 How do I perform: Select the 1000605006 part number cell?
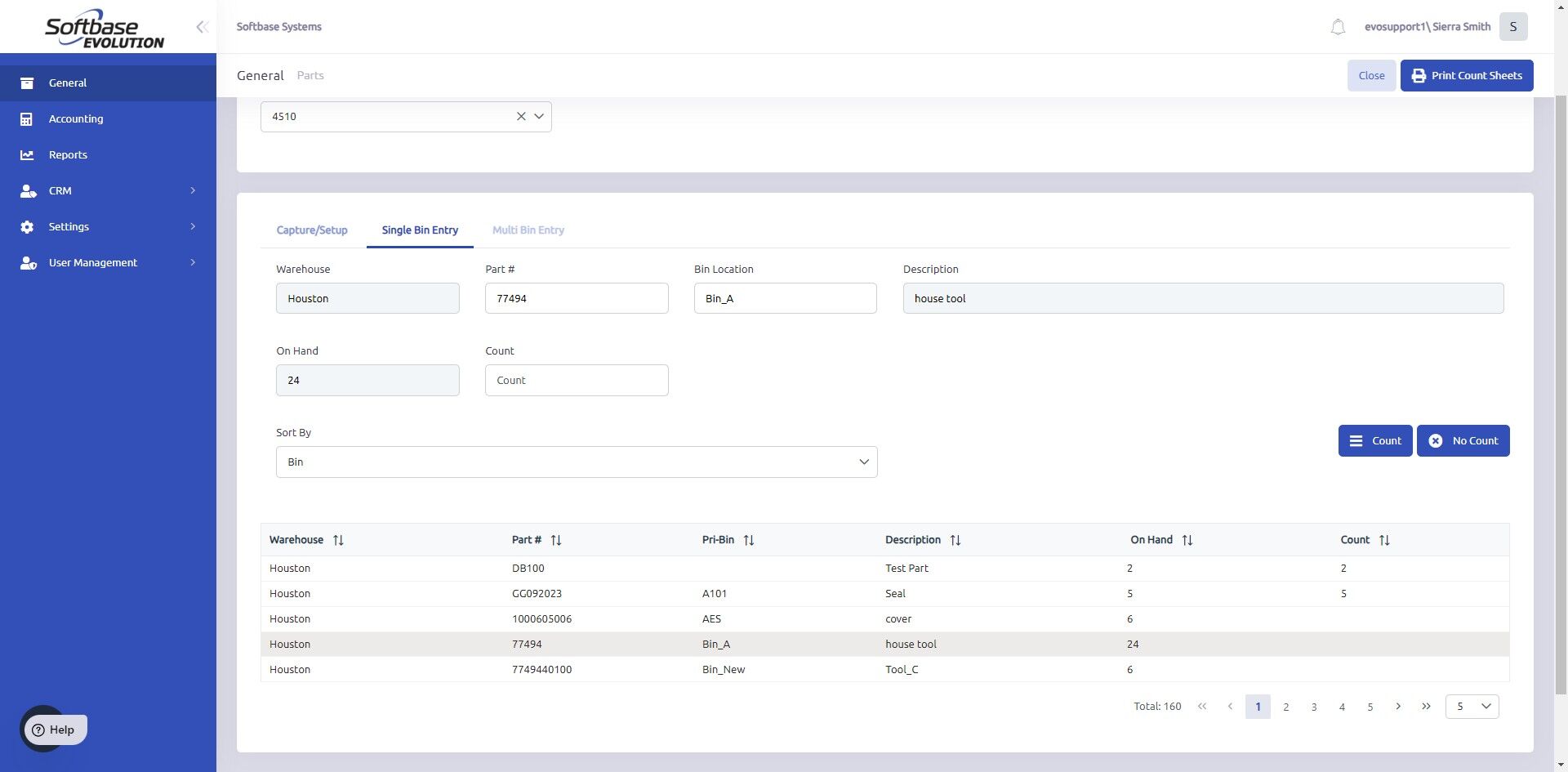click(541, 619)
